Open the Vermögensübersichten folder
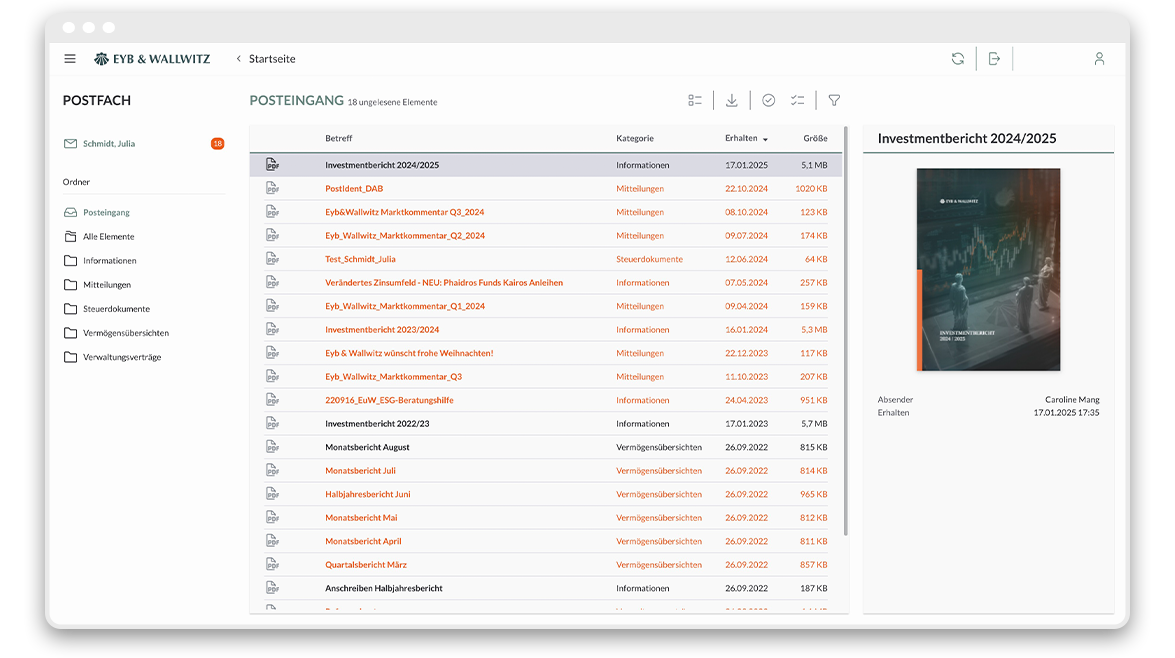 pyautogui.click(x=126, y=332)
